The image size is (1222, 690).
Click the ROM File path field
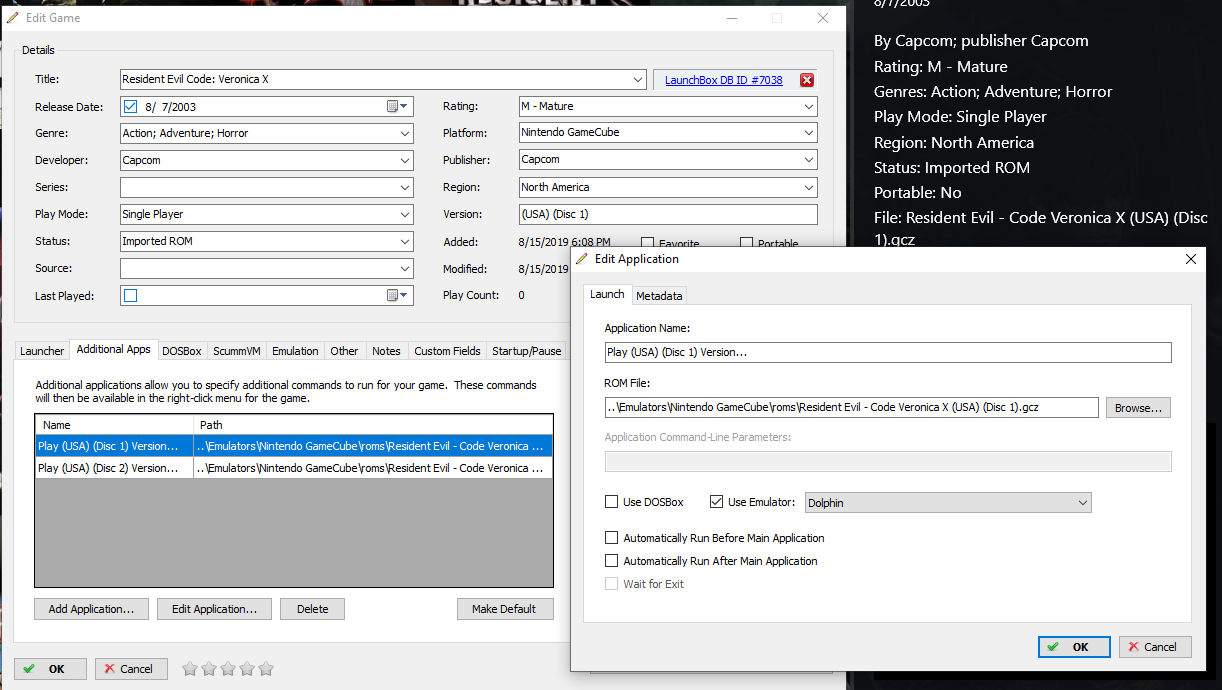852,407
